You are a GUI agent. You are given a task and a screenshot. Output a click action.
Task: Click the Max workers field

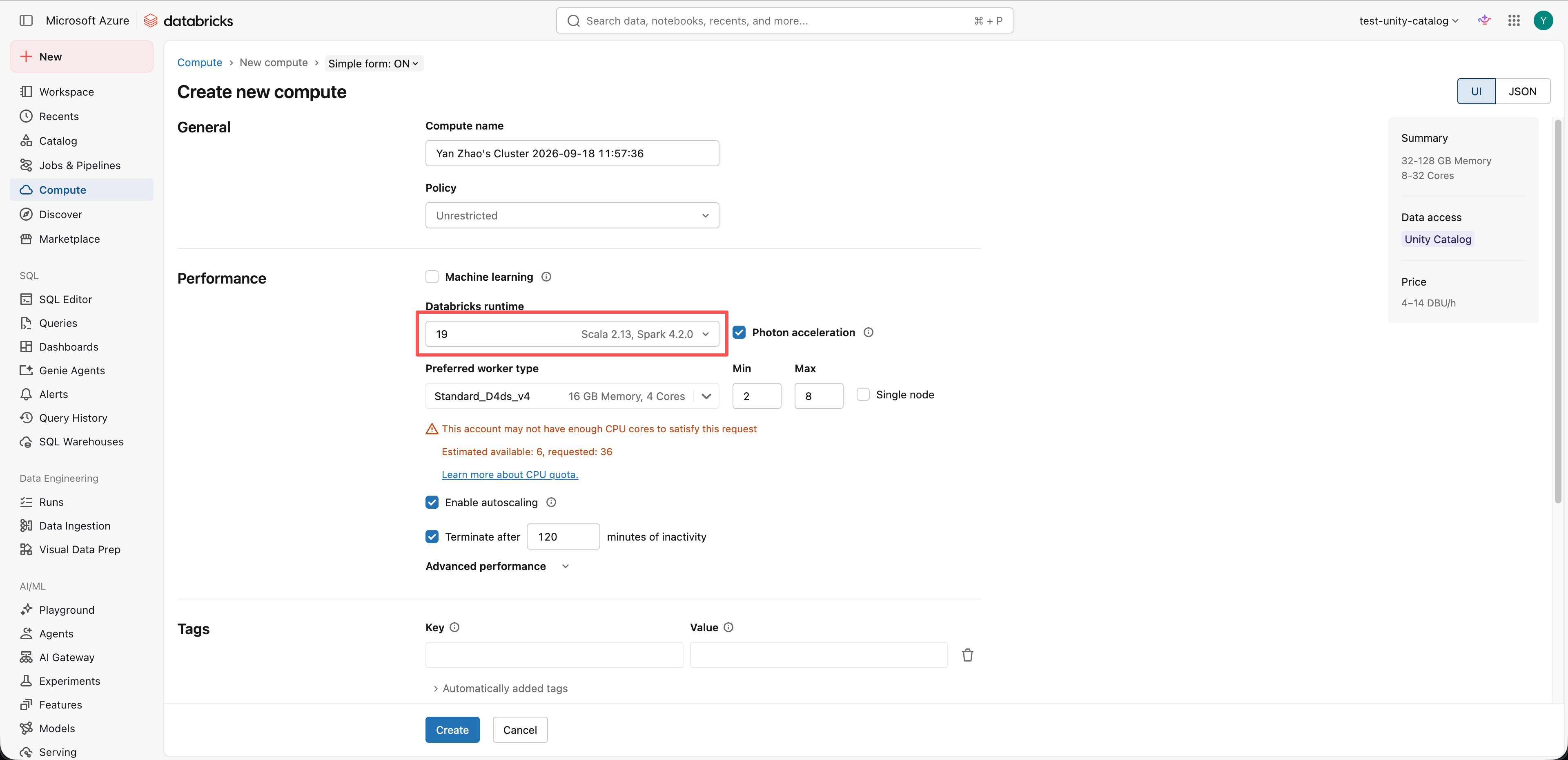tap(819, 396)
